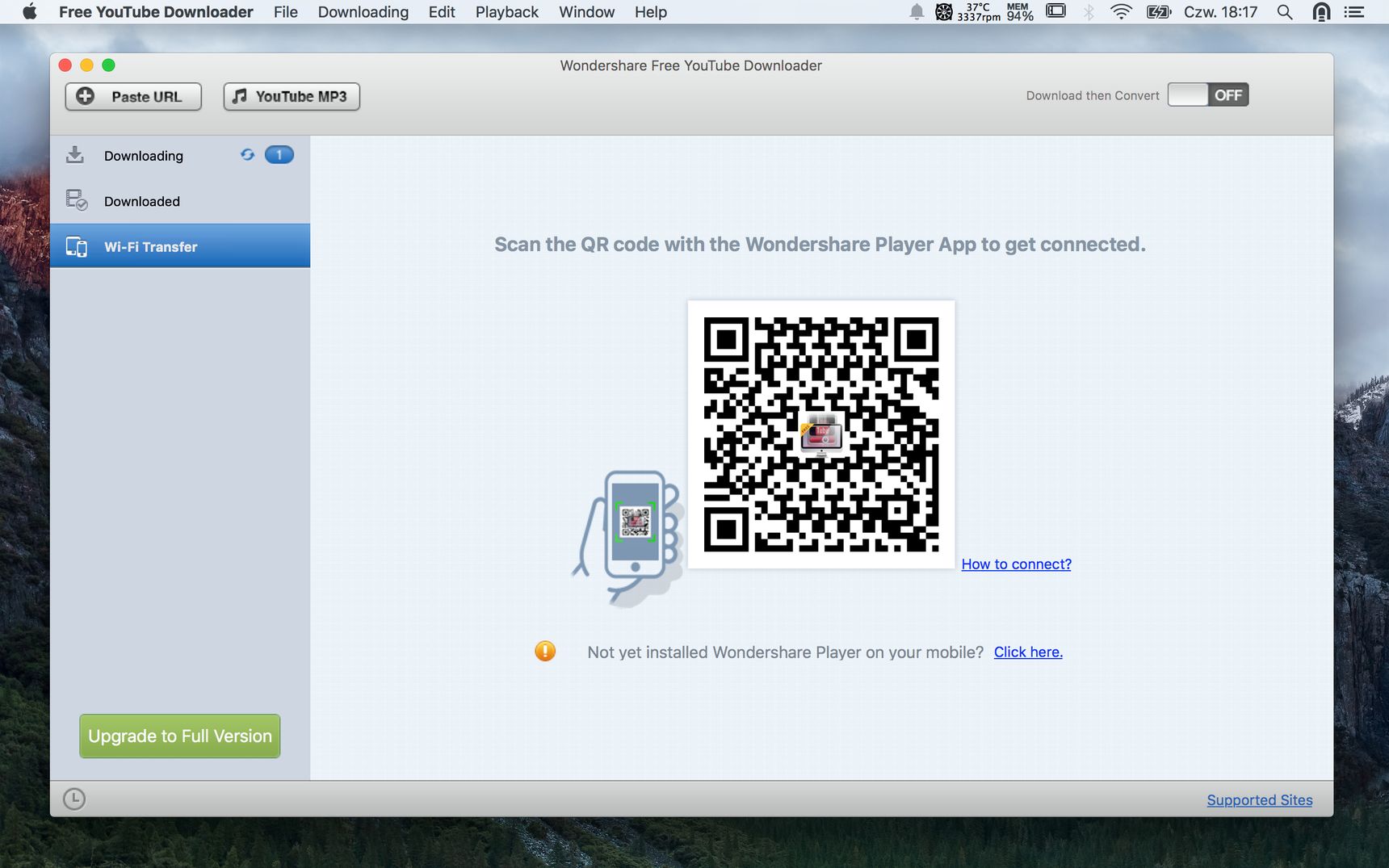
Task: Open the YouTube MP3 button
Action: 292,96
